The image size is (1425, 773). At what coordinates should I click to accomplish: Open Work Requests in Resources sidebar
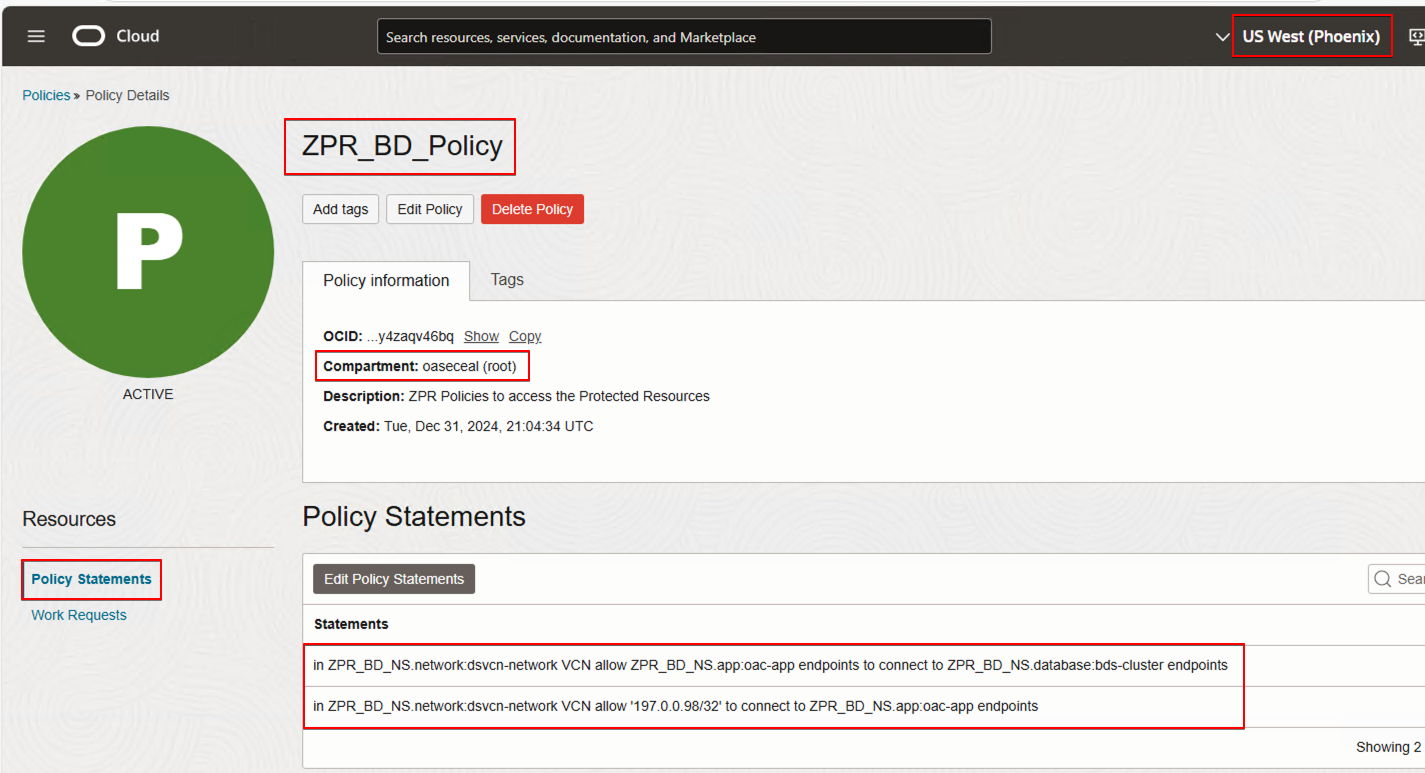[x=79, y=615]
